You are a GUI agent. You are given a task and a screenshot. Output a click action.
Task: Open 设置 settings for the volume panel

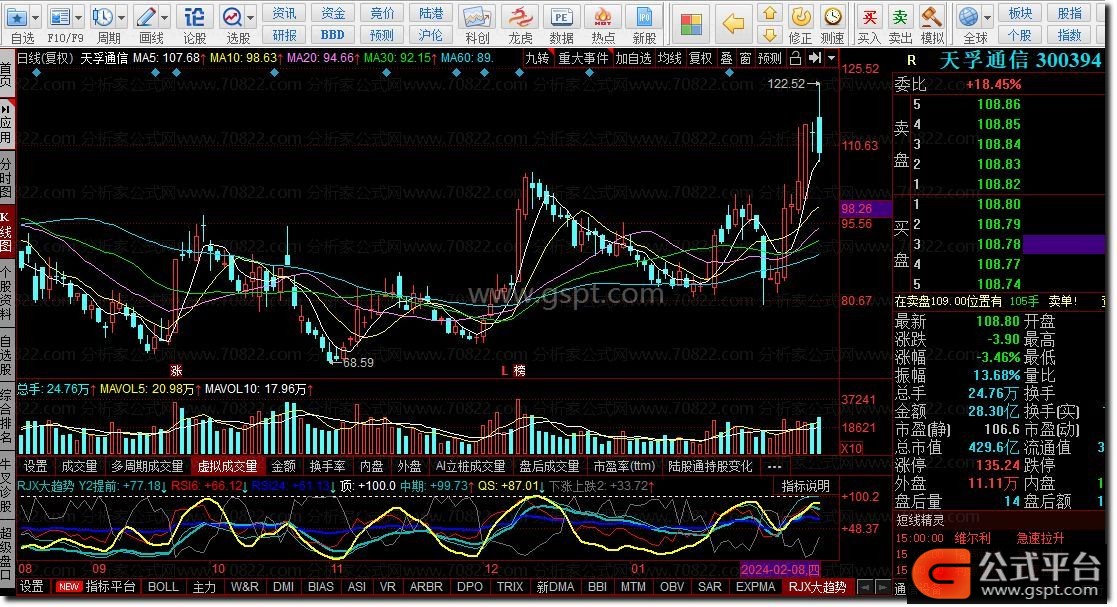pos(35,467)
